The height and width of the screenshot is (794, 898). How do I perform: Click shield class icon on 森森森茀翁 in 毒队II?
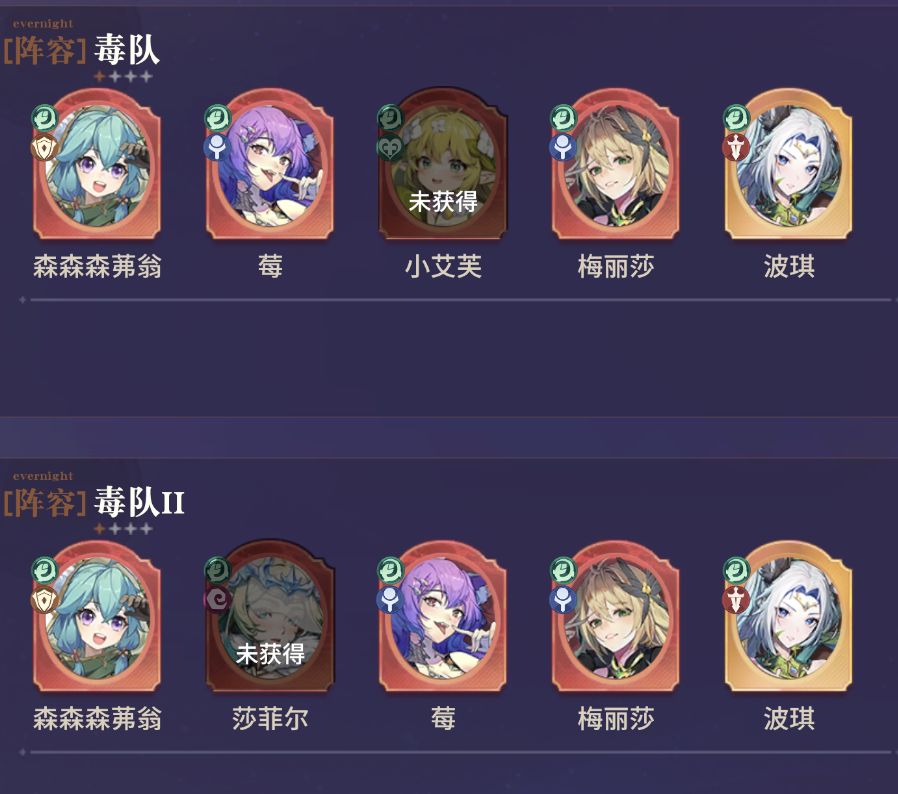[45, 600]
